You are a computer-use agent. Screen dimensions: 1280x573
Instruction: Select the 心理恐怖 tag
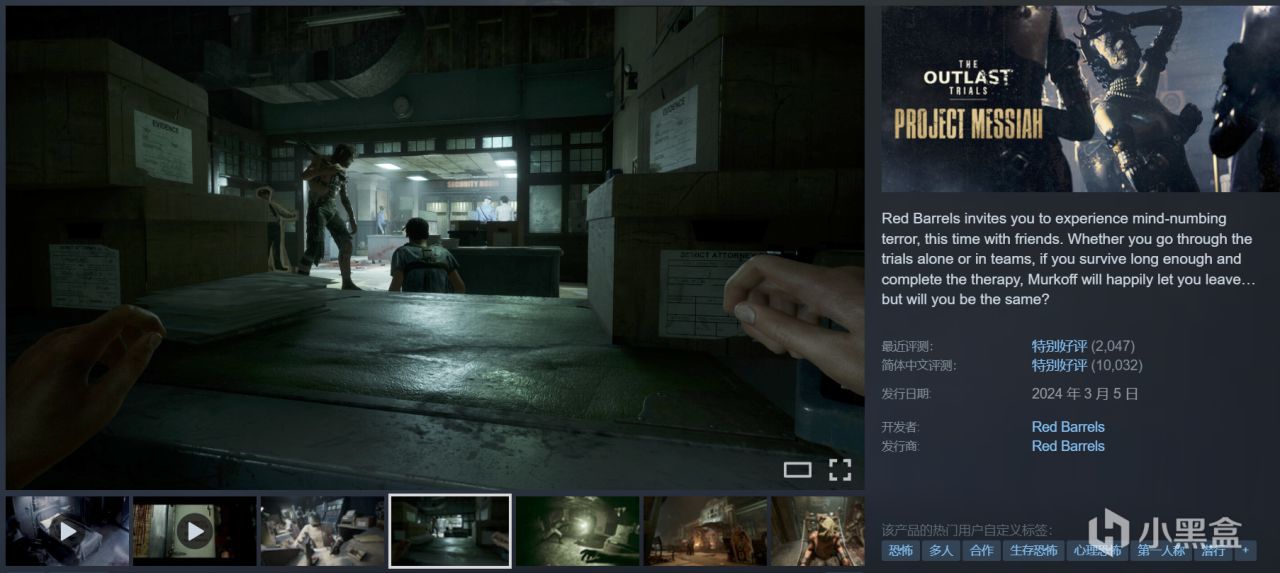point(1096,551)
